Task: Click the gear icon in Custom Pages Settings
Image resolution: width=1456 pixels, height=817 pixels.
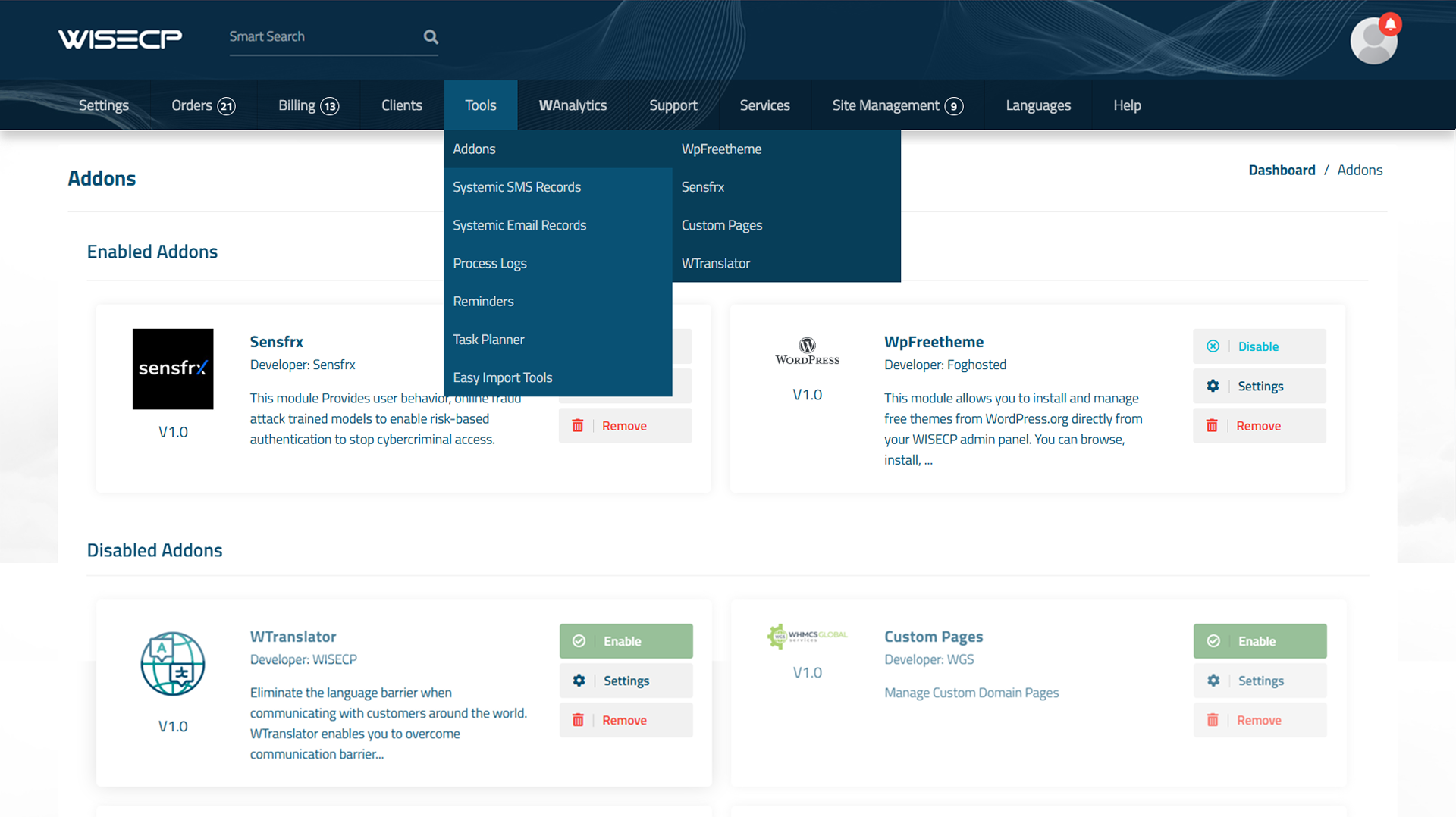Action: (1213, 681)
